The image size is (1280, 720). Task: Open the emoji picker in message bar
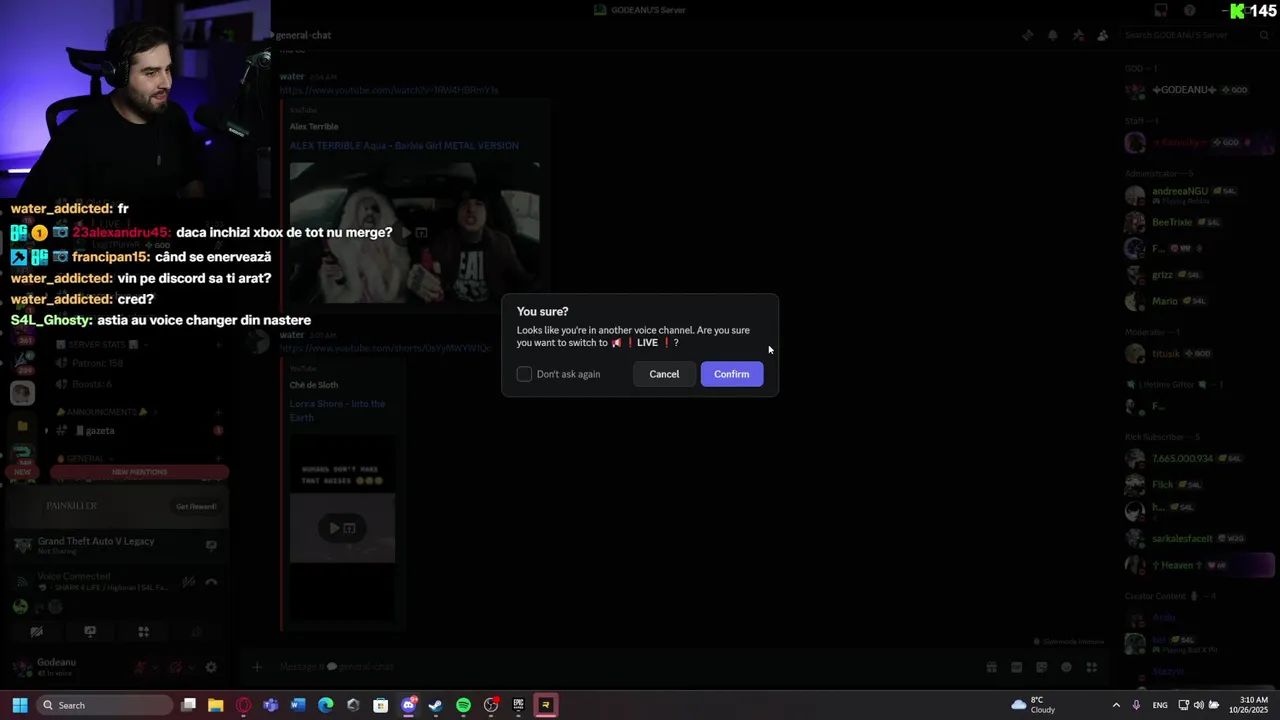pyautogui.click(x=1067, y=667)
